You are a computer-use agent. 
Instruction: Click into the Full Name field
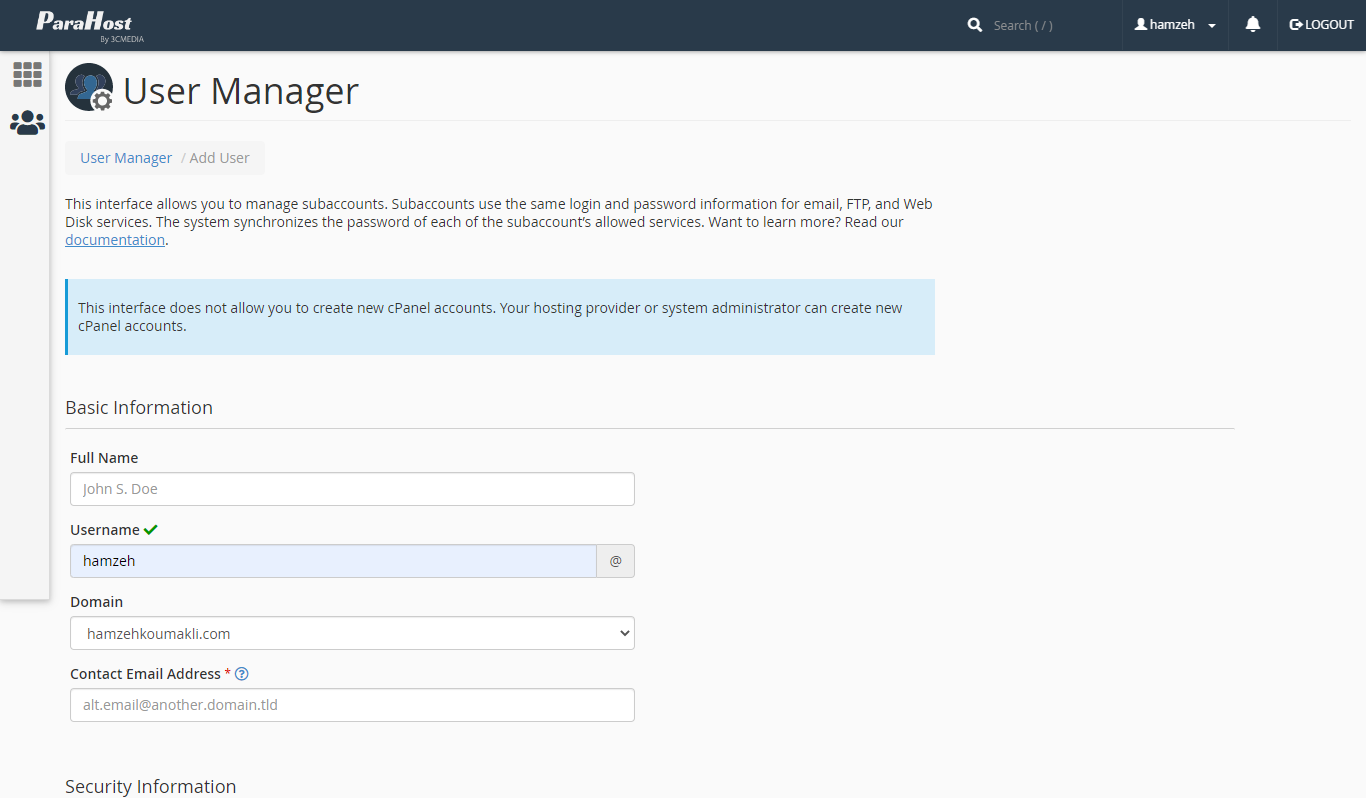[352, 489]
